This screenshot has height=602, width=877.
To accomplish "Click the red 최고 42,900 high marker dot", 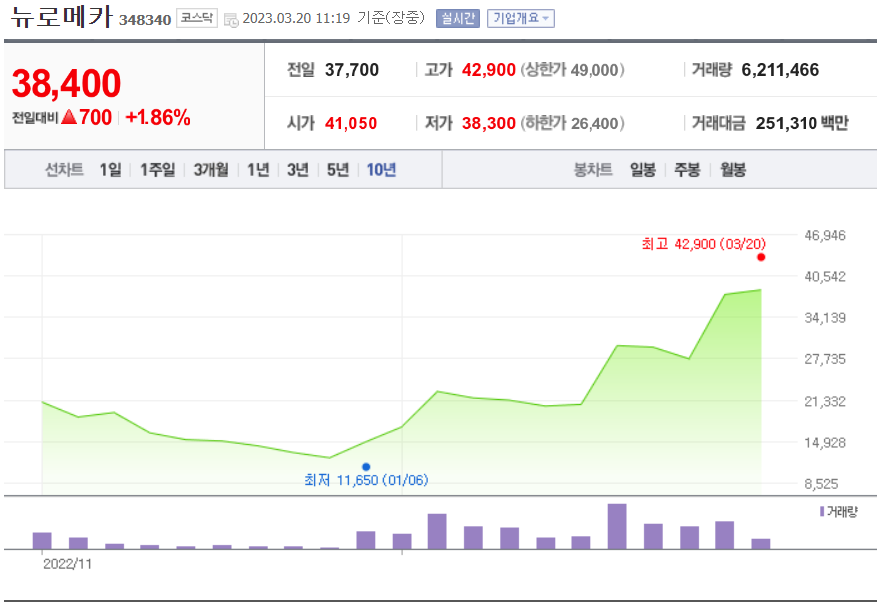I will (x=761, y=257).
